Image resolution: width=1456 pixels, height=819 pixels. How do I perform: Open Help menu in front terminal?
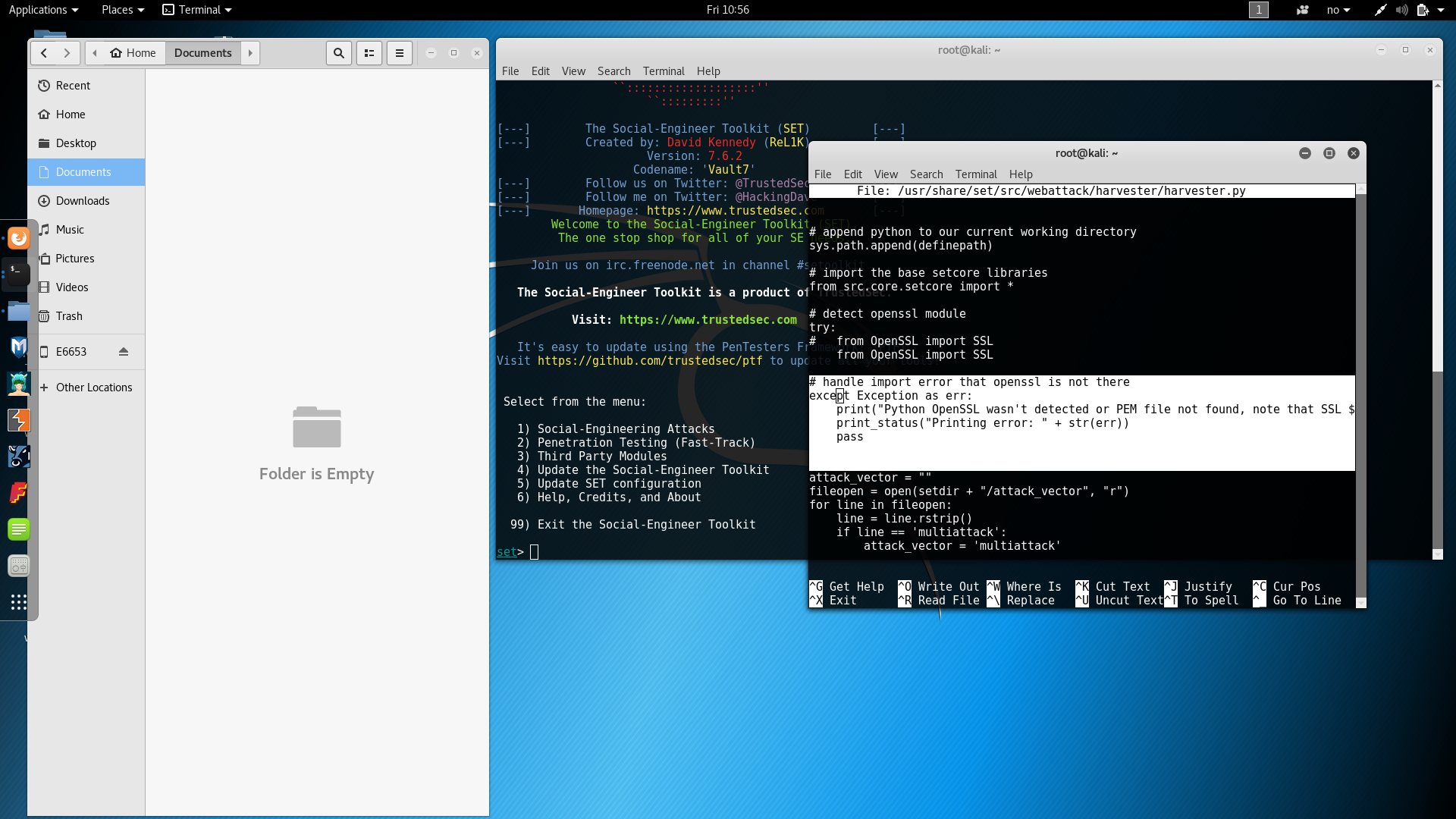tap(1021, 174)
